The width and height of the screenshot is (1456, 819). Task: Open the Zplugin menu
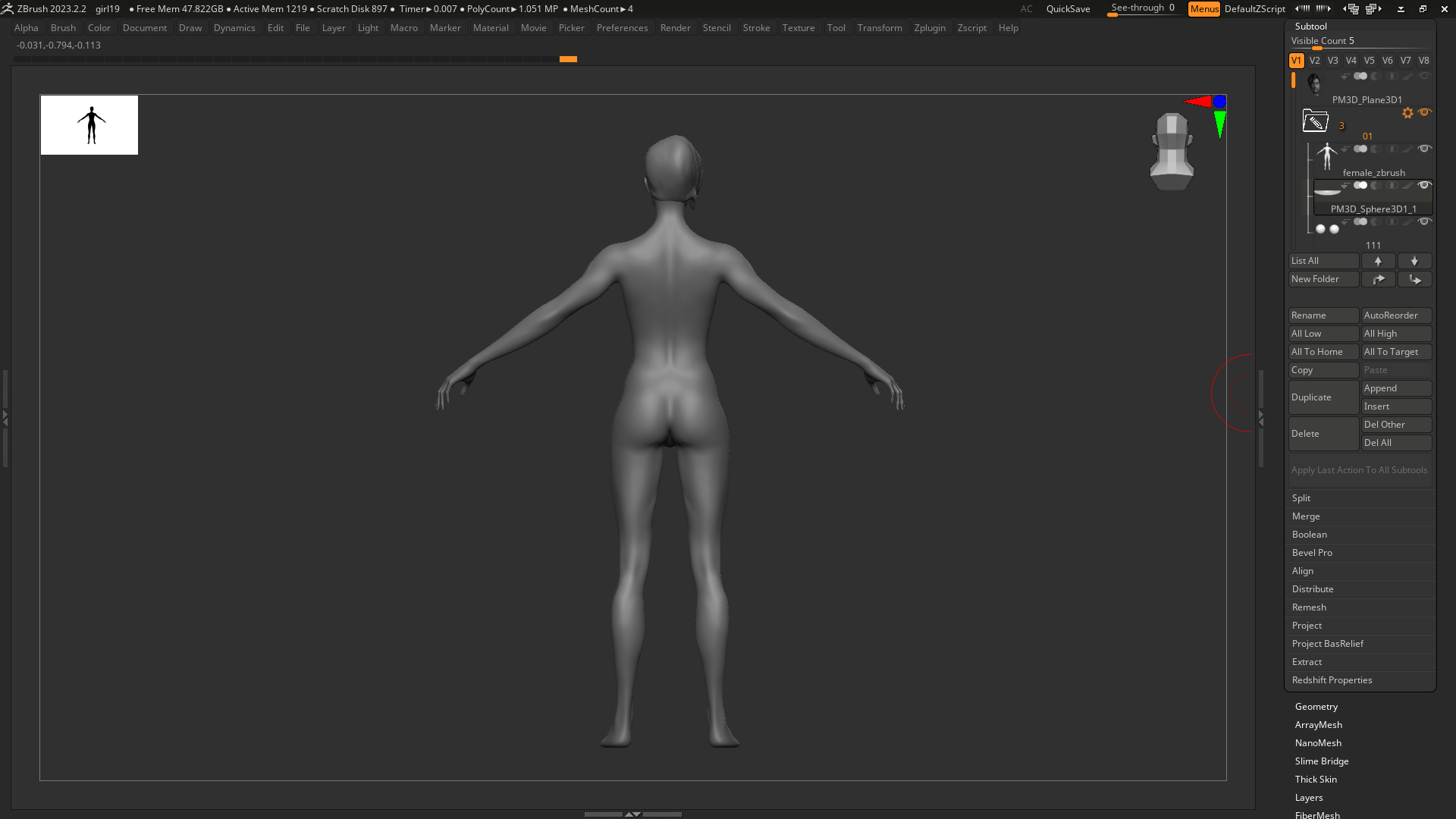(x=930, y=28)
